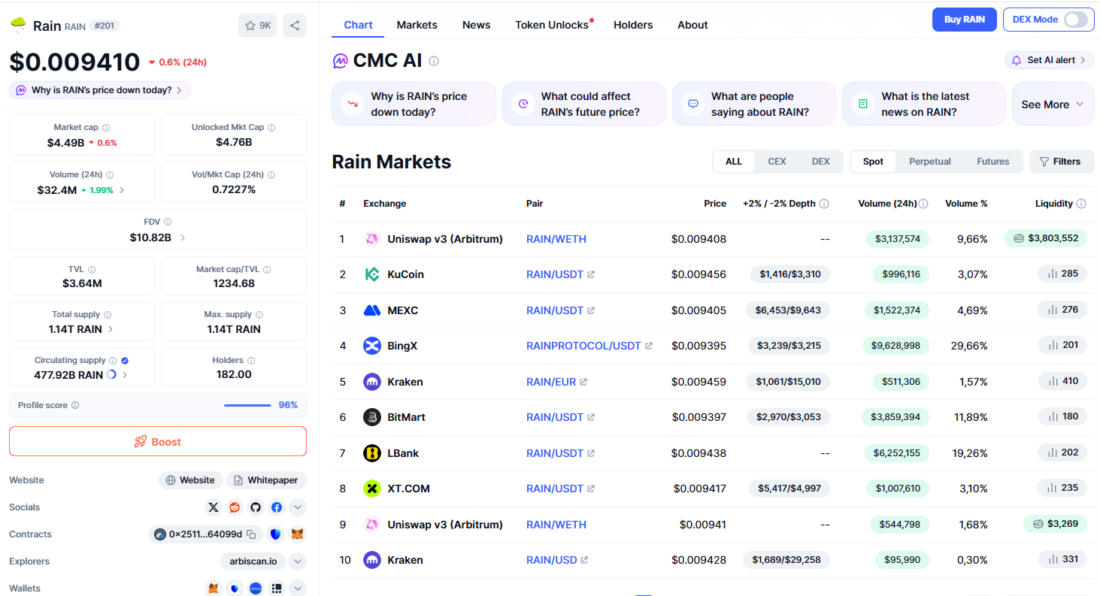1100x596 pixels.
Task: Switch to the Chart tab
Action: pyautogui.click(x=358, y=25)
